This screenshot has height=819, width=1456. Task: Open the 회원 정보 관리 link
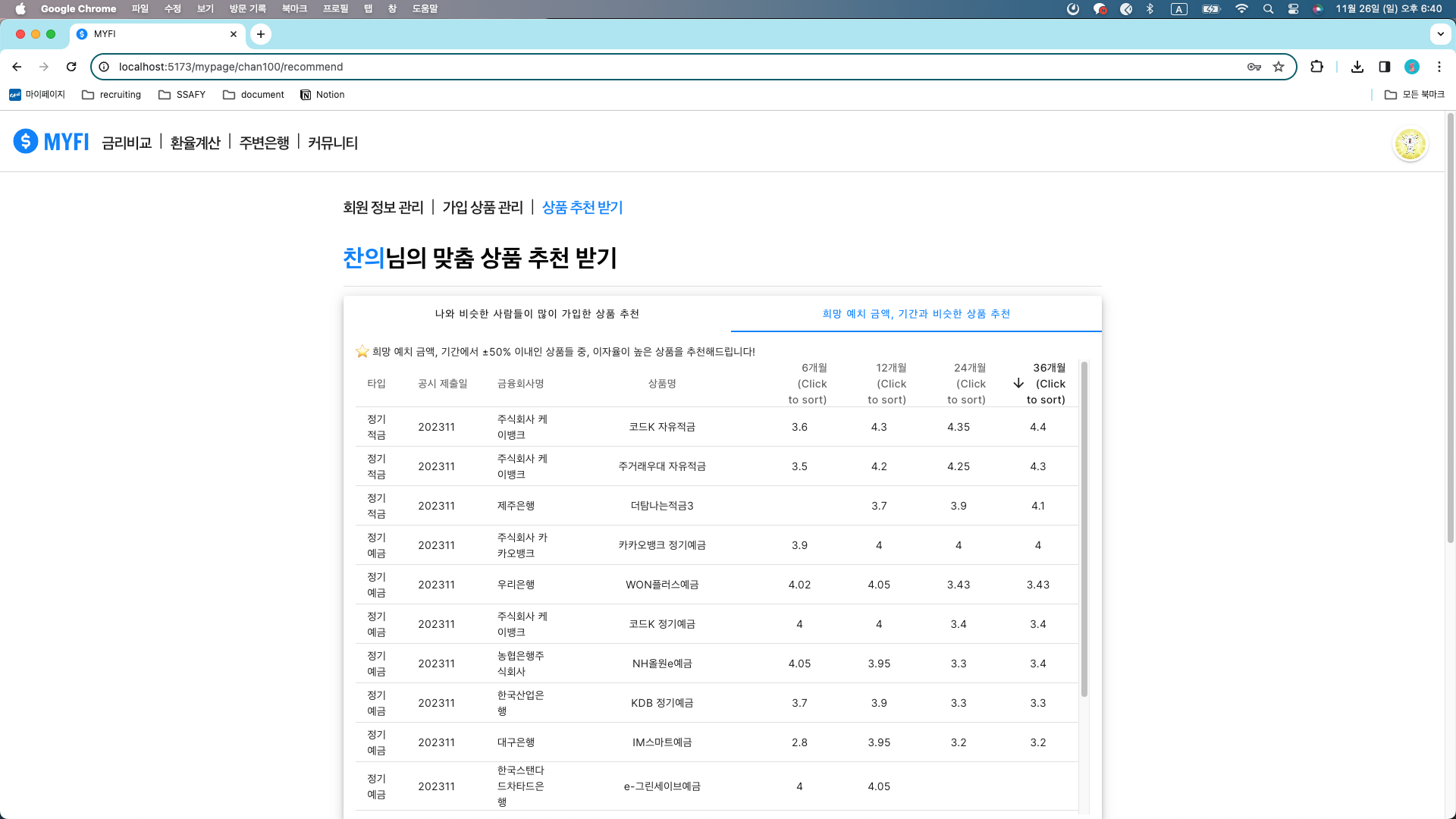[383, 207]
